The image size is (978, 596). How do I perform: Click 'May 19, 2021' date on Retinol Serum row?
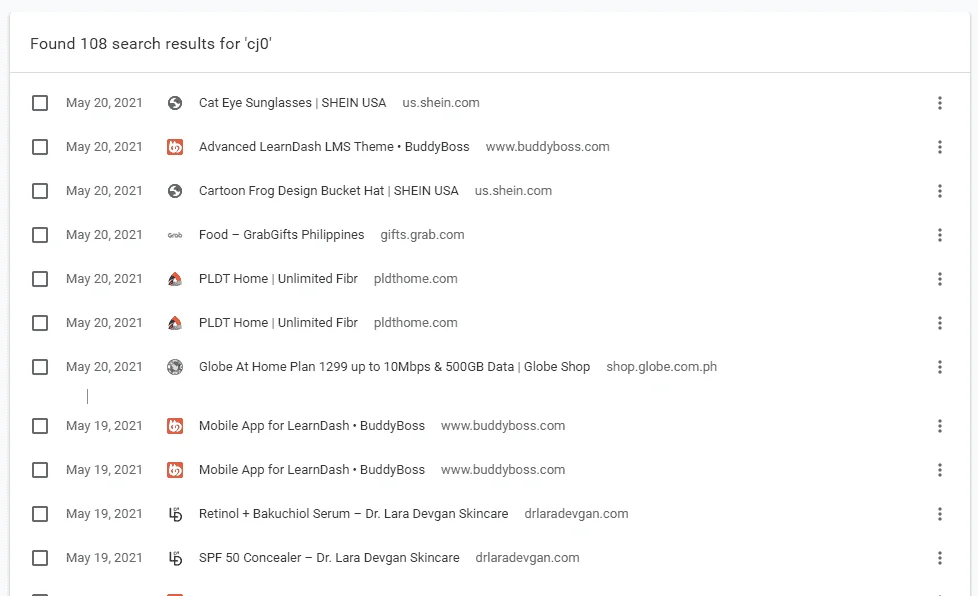[x=104, y=514]
